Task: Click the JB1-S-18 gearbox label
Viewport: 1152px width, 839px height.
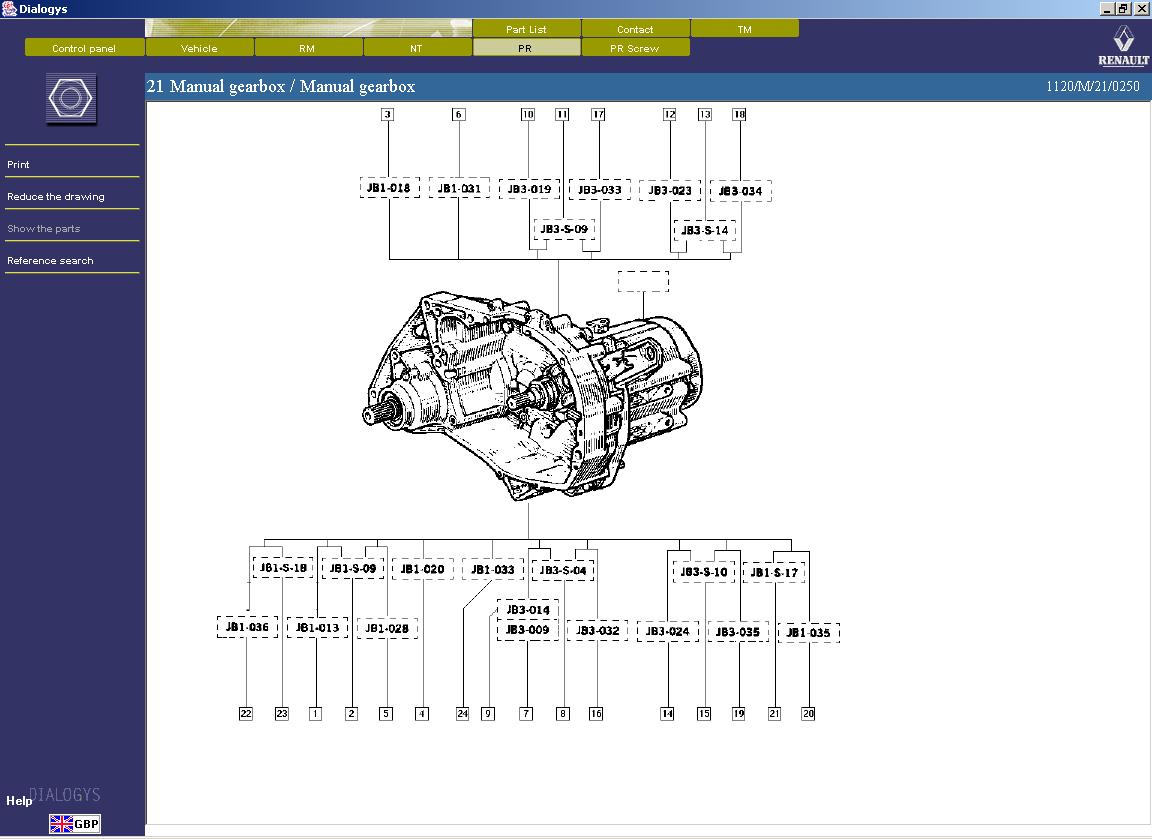Action: (283, 568)
